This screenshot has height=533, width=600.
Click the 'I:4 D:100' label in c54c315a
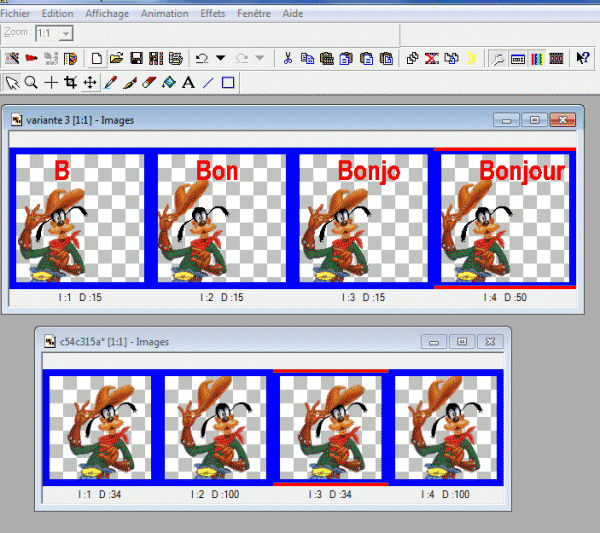[x=445, y=494]
